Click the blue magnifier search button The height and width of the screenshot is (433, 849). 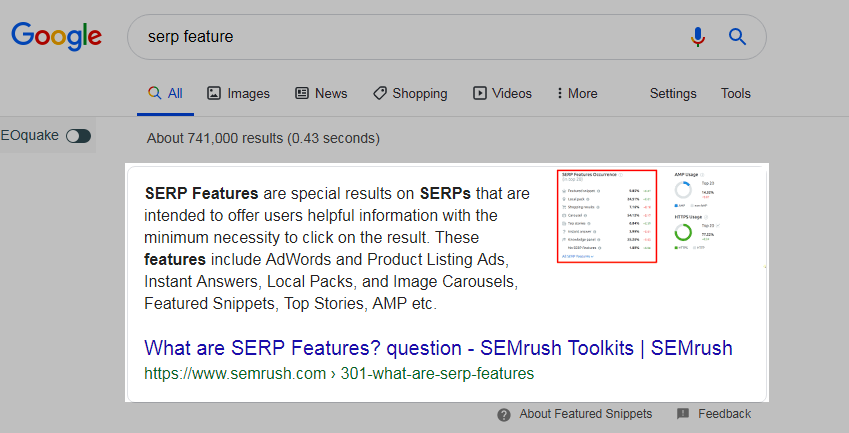click(x=737, y=37)
